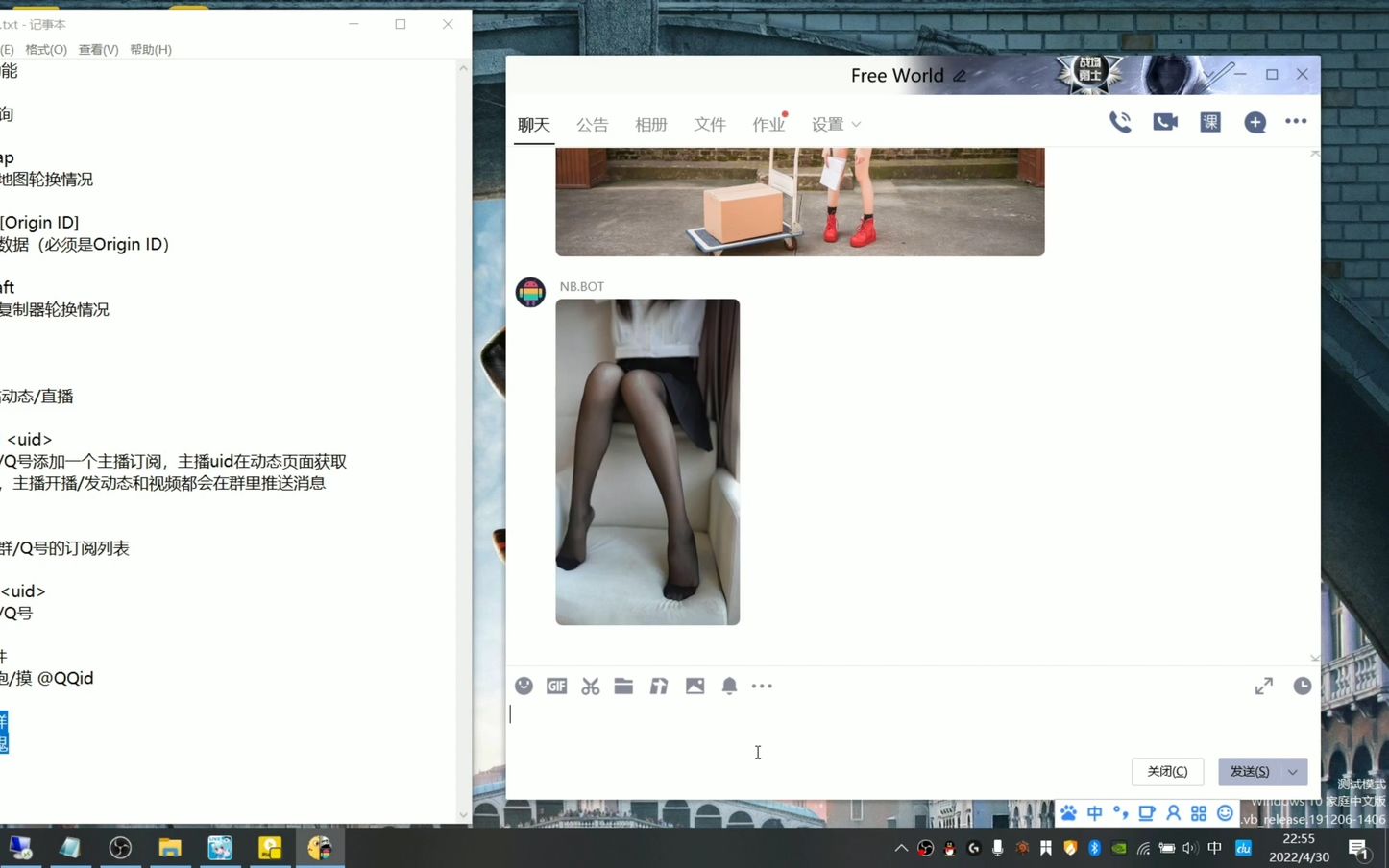The height and width of the screenshot is (868, 1389).
Task: Open NB.BOT's image in the chat
Action: pos(646,461)
